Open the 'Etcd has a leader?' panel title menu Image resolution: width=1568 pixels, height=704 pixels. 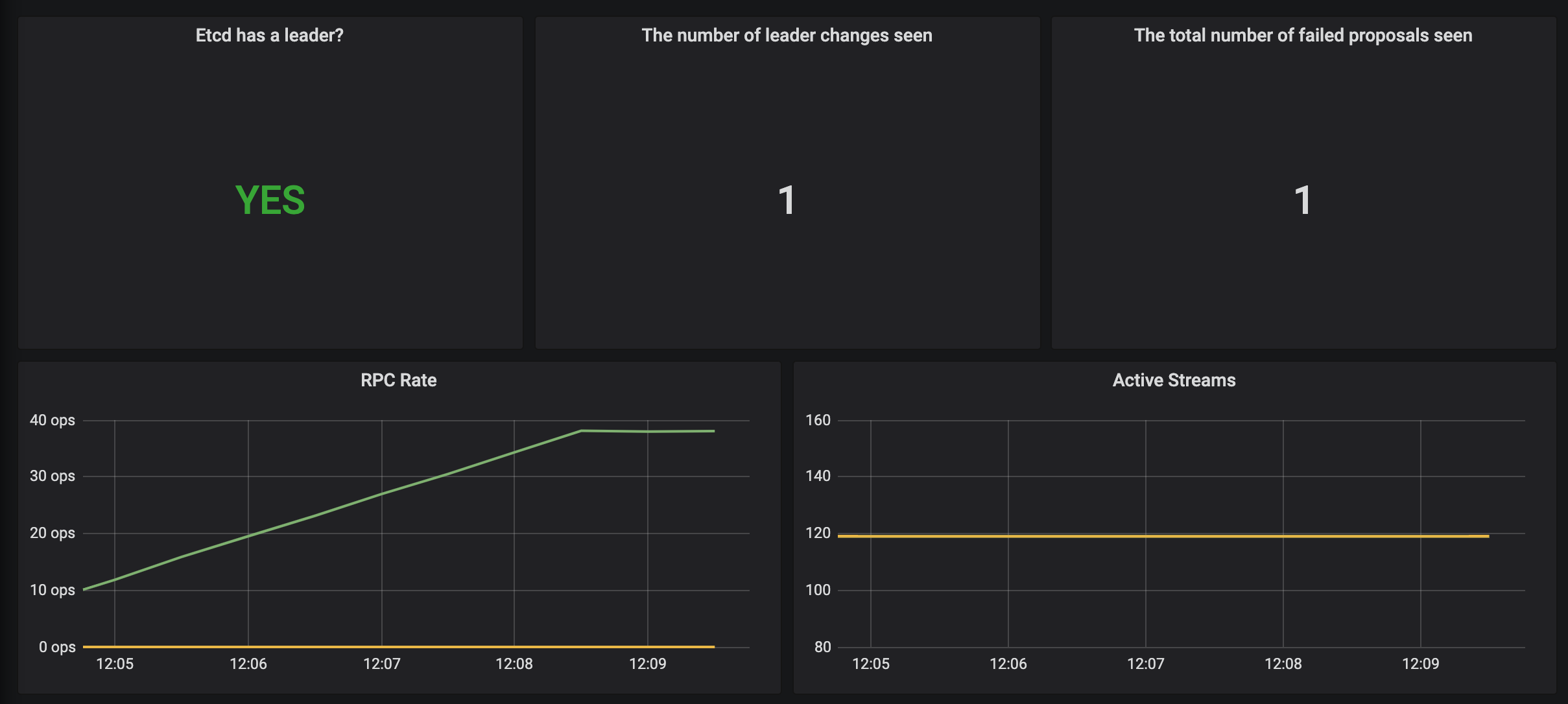pos(269,36)
